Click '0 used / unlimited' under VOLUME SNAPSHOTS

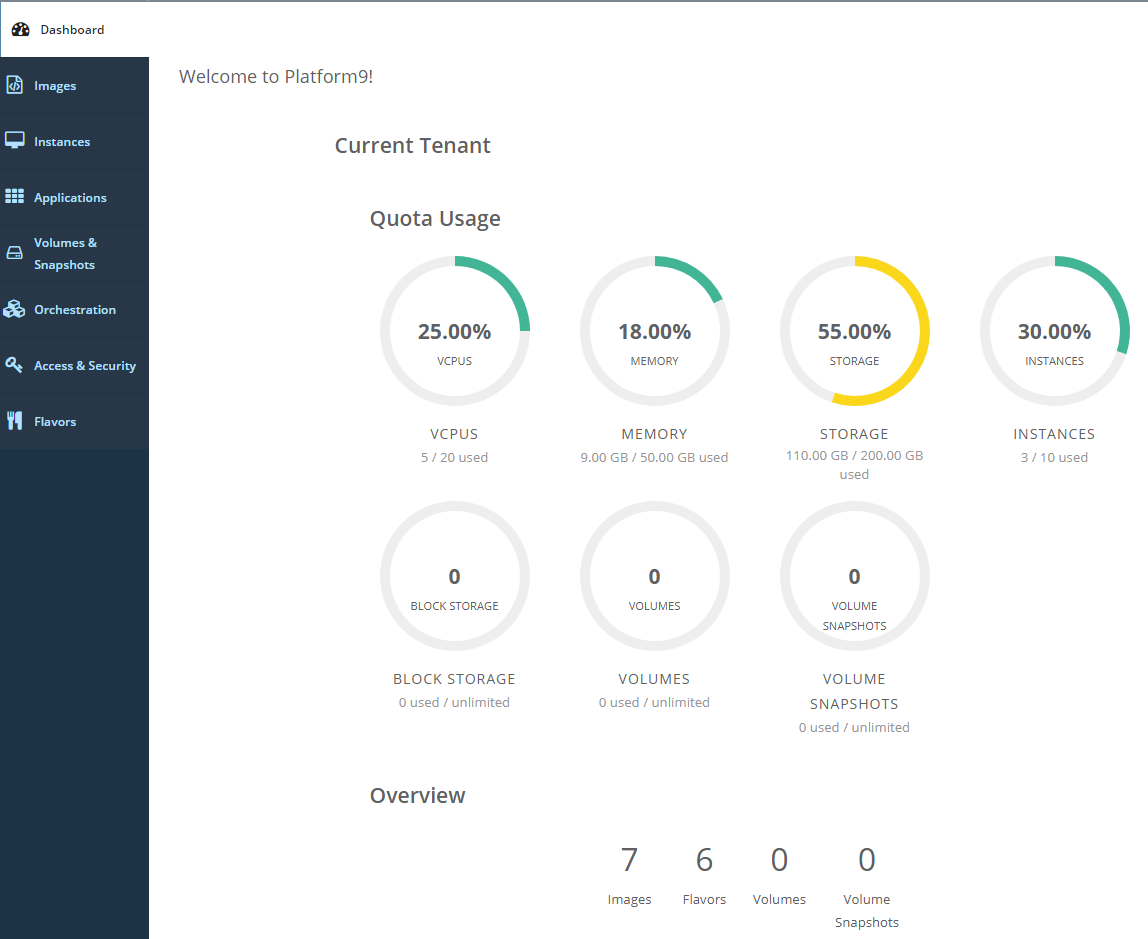pos(854,727)
